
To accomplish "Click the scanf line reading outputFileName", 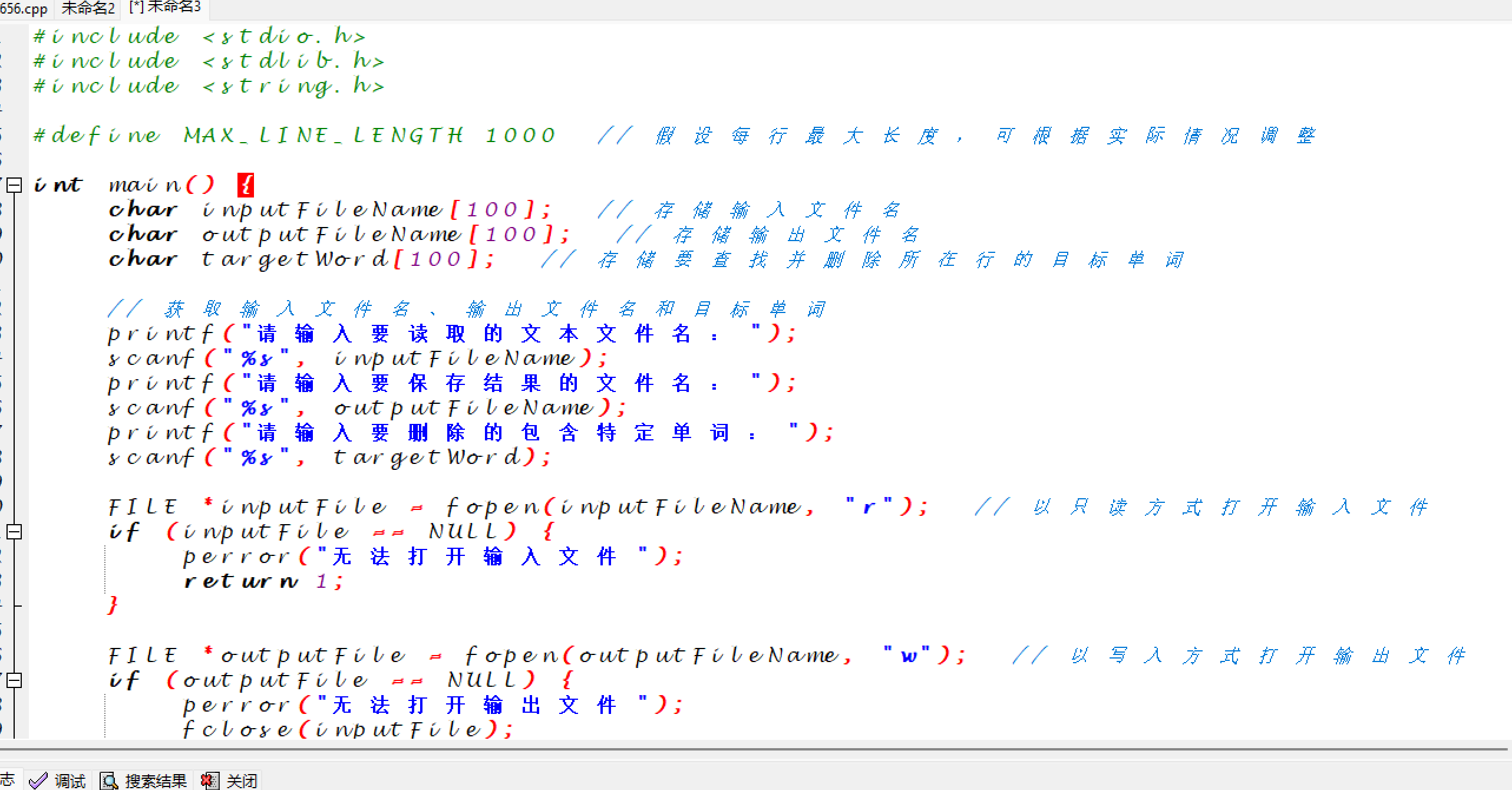I will (365, 408).
